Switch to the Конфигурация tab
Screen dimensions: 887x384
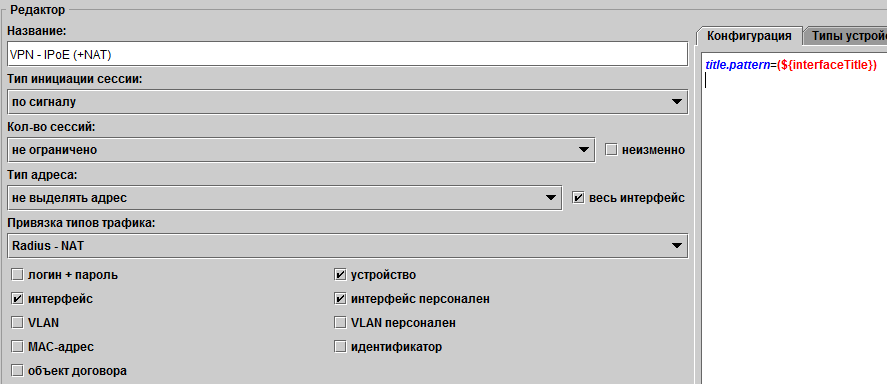click(x=749, y=36)
